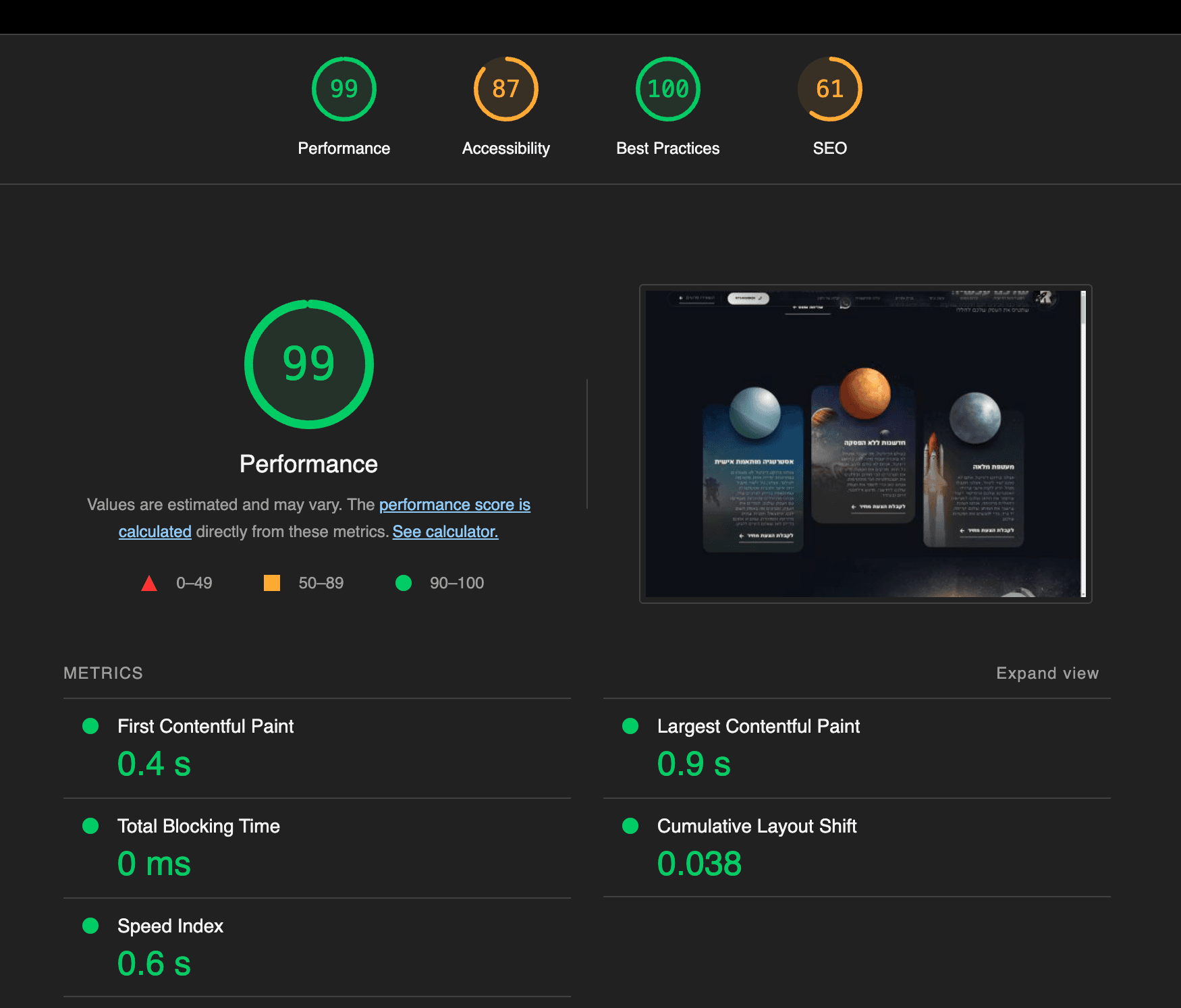
Task: Open the See calculator link
Action: pos(445,532)
